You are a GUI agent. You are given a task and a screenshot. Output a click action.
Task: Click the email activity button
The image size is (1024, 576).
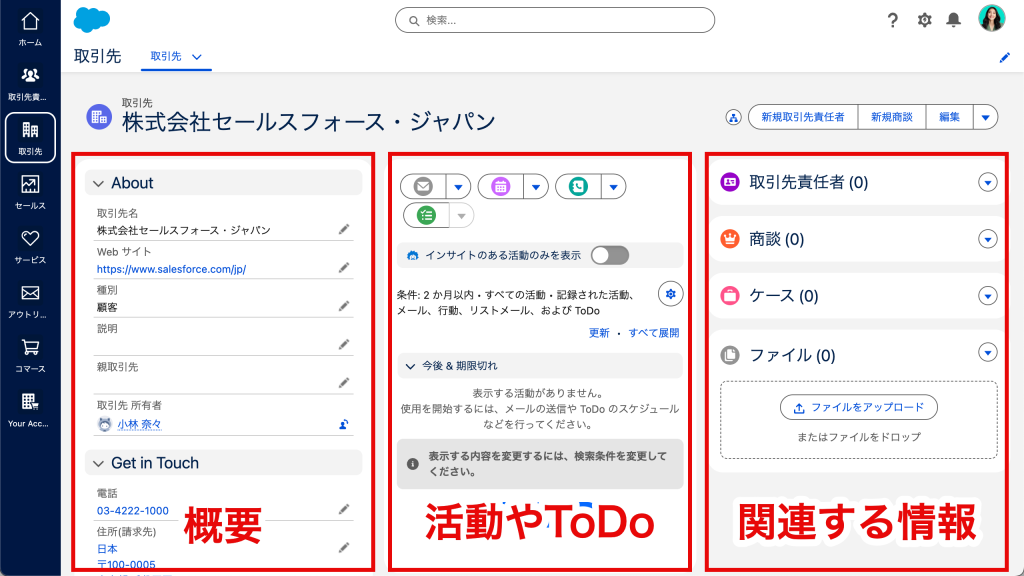[x=423, y=187]
